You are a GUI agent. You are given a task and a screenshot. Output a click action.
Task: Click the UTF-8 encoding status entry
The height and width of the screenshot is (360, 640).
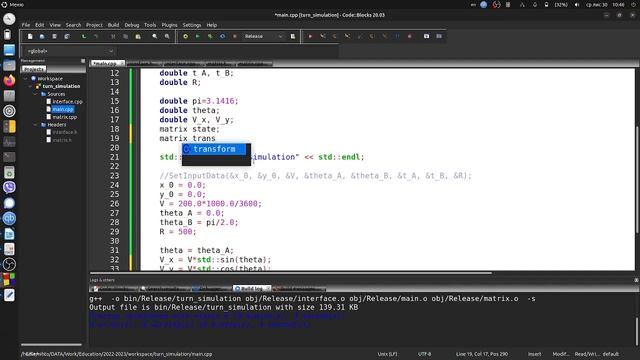(424, 354)
